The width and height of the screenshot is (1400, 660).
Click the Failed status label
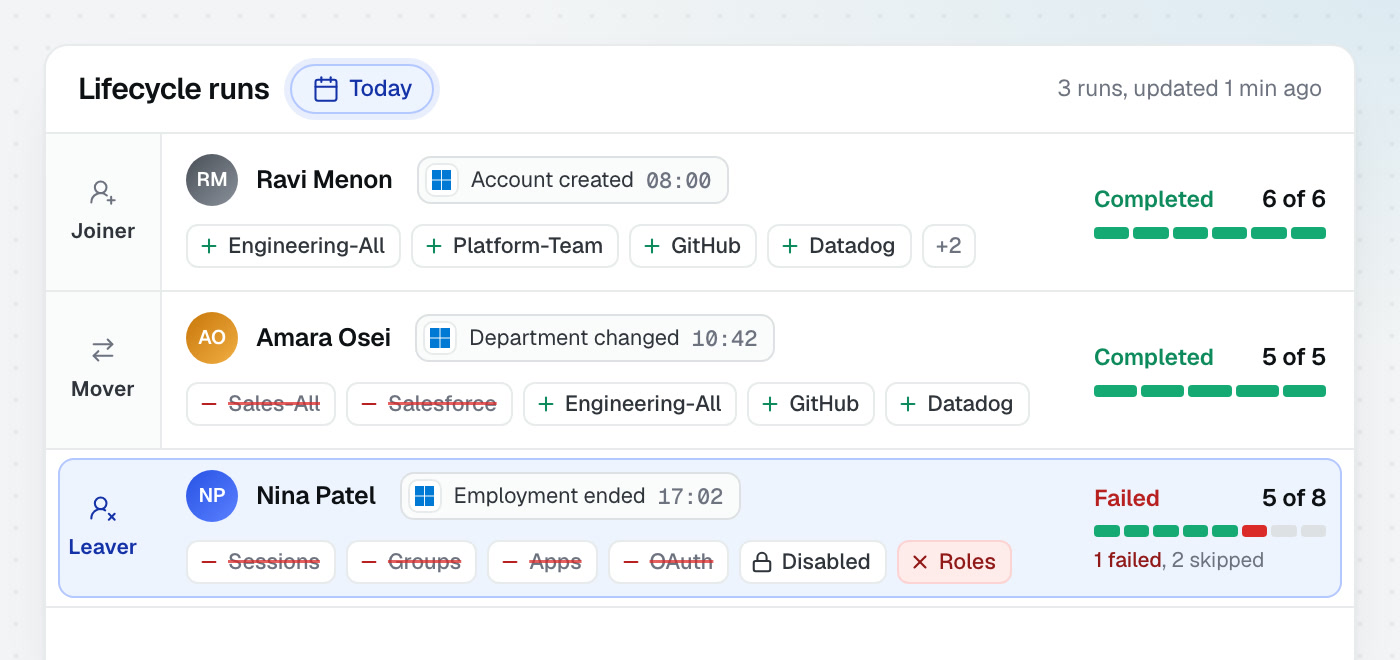tap(1127, 498)
